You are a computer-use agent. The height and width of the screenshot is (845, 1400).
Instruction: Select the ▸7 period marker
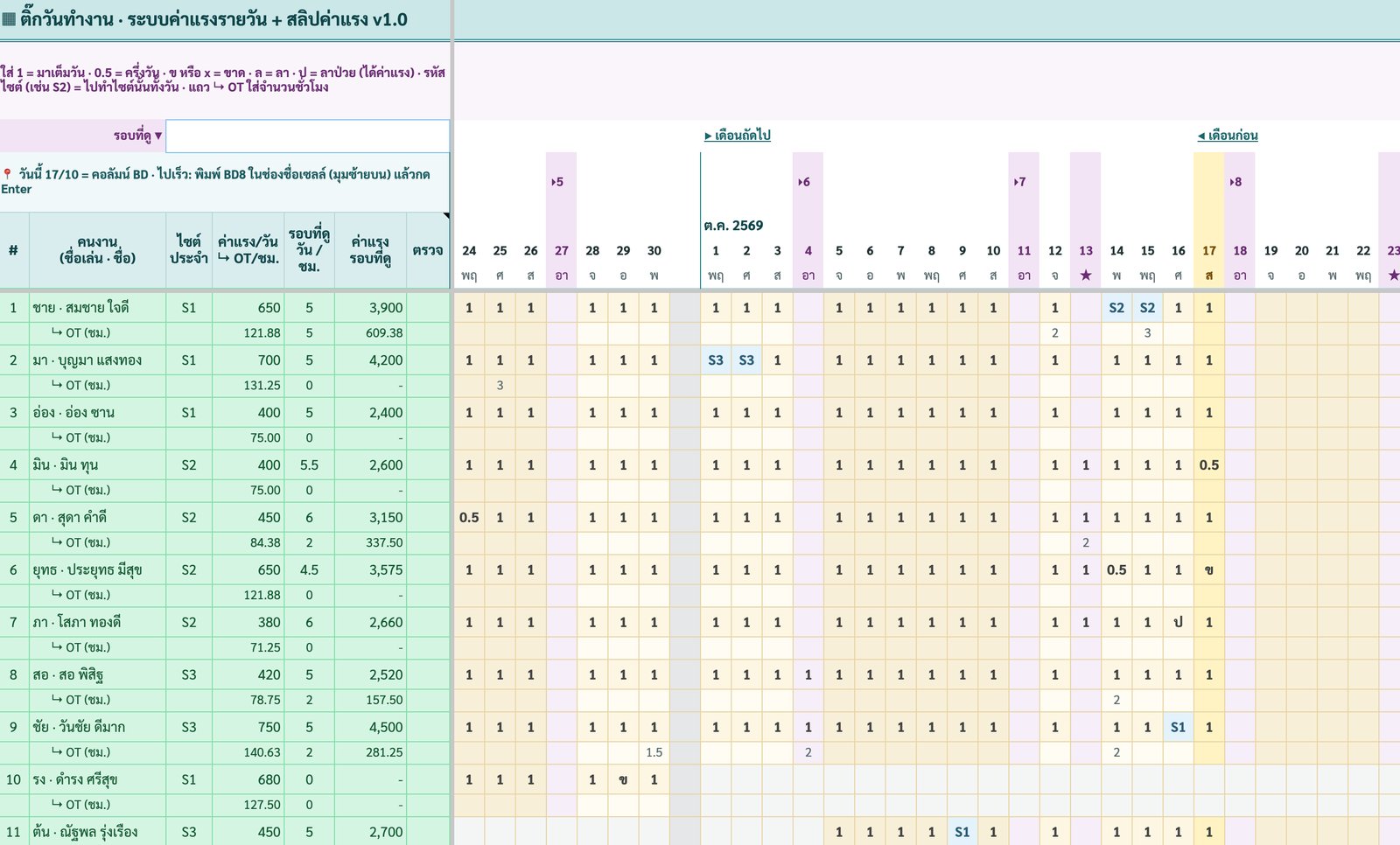point(1020,182)
